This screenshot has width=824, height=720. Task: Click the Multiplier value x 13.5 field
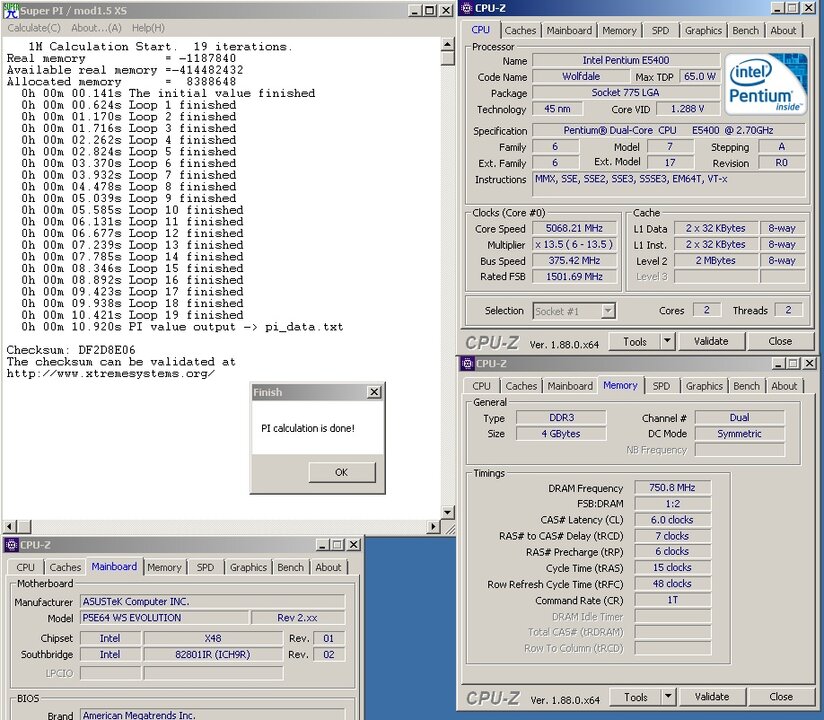point(574,244)
